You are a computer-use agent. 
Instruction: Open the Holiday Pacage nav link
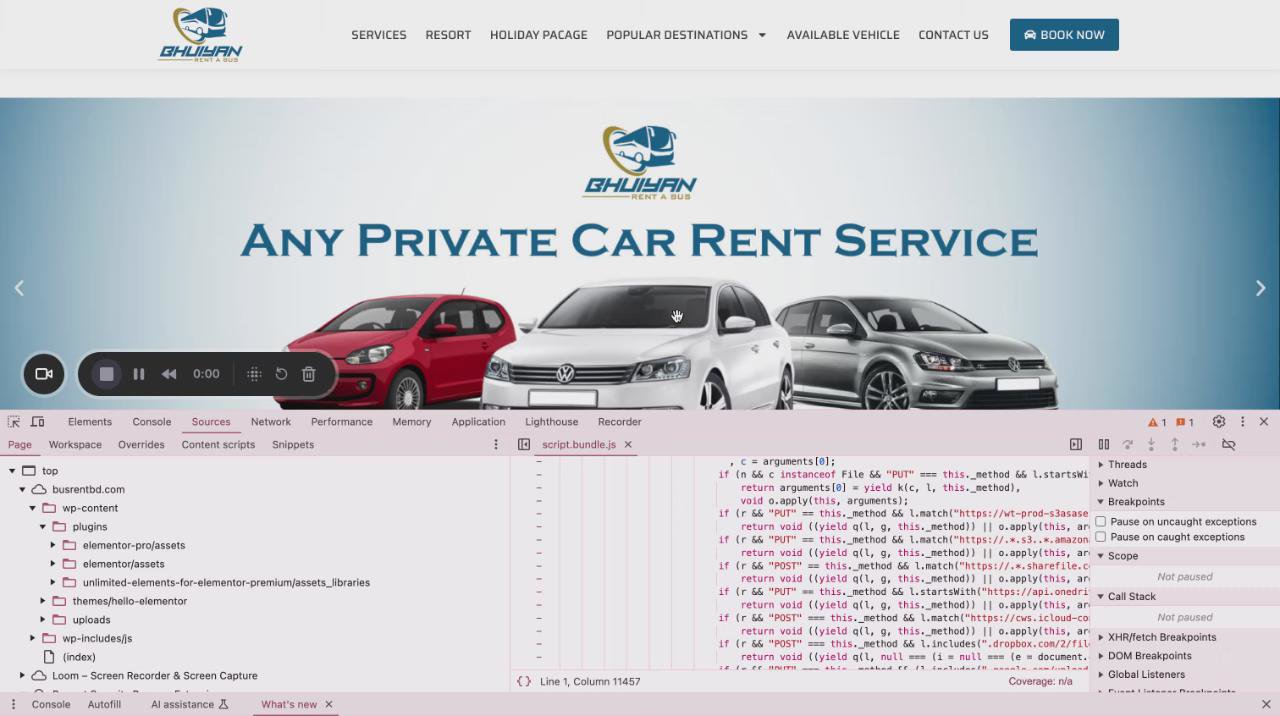tap(539, 35)
